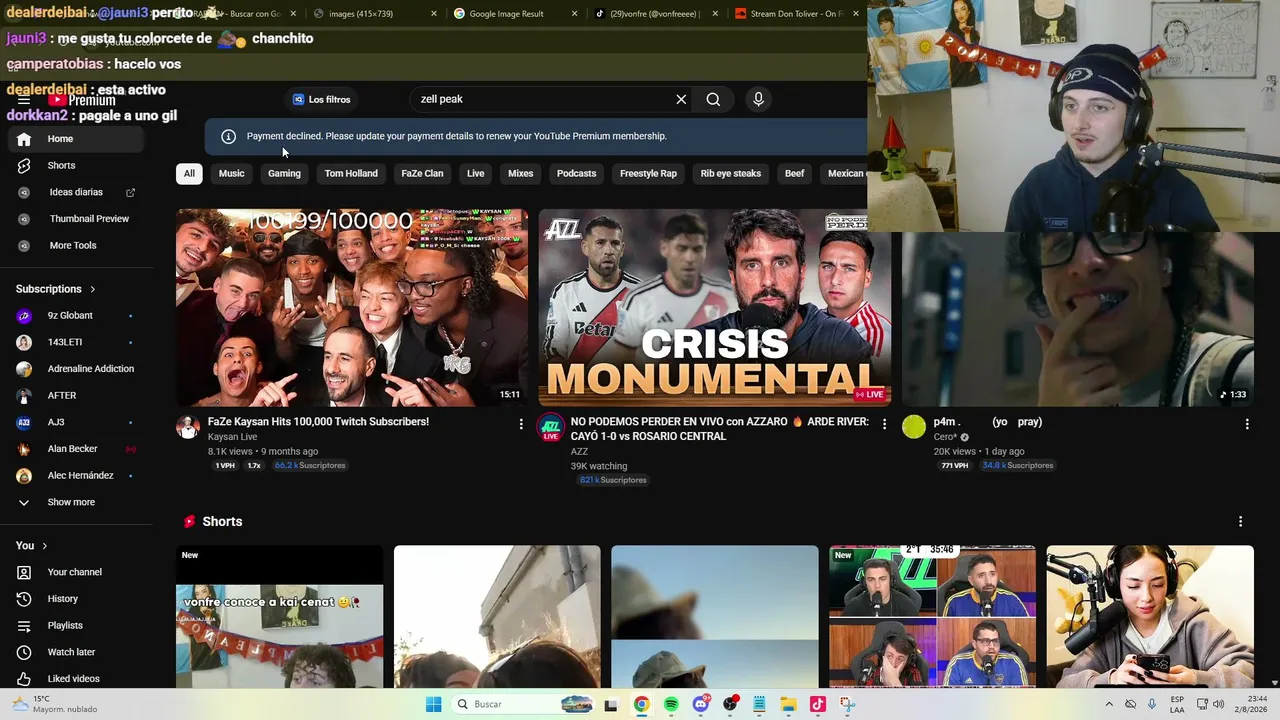Open Shorts section options menu
The width and height of the screenshot is (1280, 720).
pos(1240,521)
